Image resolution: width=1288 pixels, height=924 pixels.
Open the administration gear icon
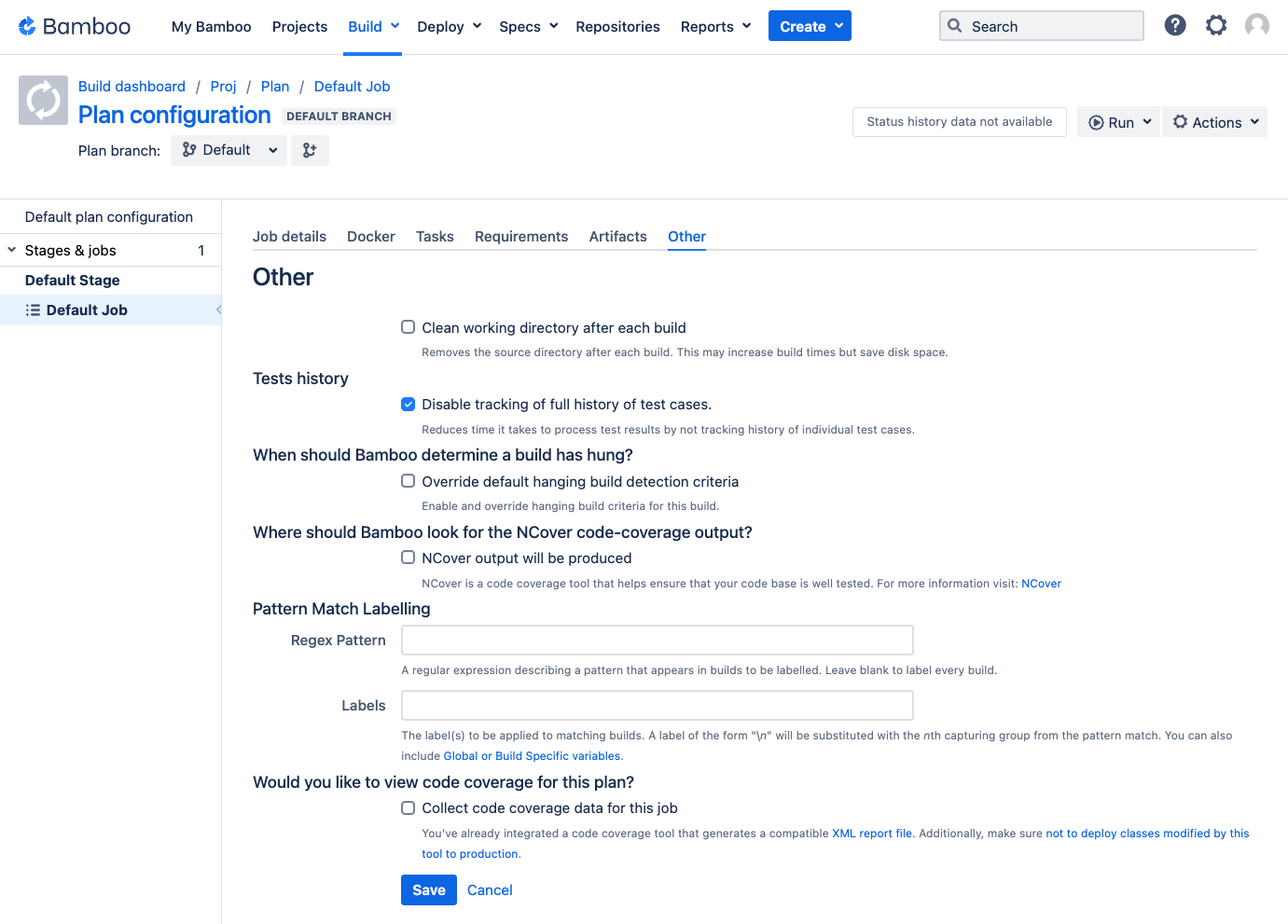pyautogui.click(x=1216, y=25)
